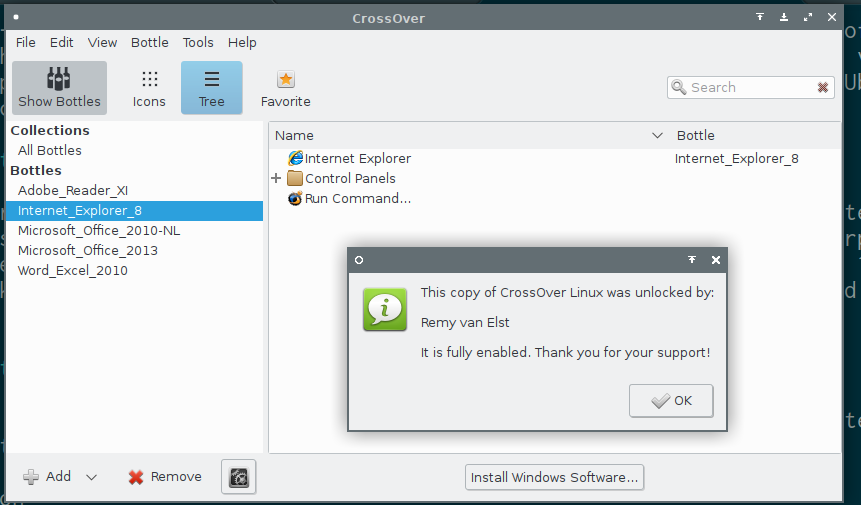Switch to Icons view
The height and width of the screenshot is (505, 861).
point(149,88)
